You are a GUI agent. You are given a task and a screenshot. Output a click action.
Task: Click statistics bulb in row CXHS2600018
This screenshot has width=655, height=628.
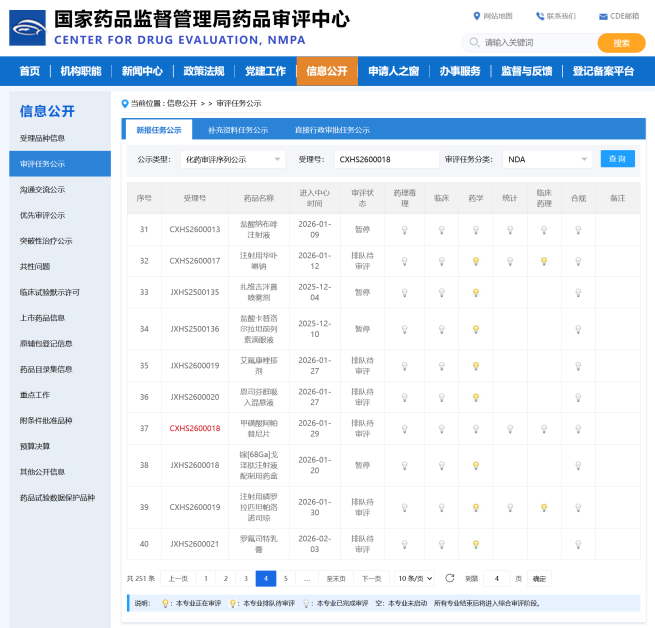[x=510, y=429]
